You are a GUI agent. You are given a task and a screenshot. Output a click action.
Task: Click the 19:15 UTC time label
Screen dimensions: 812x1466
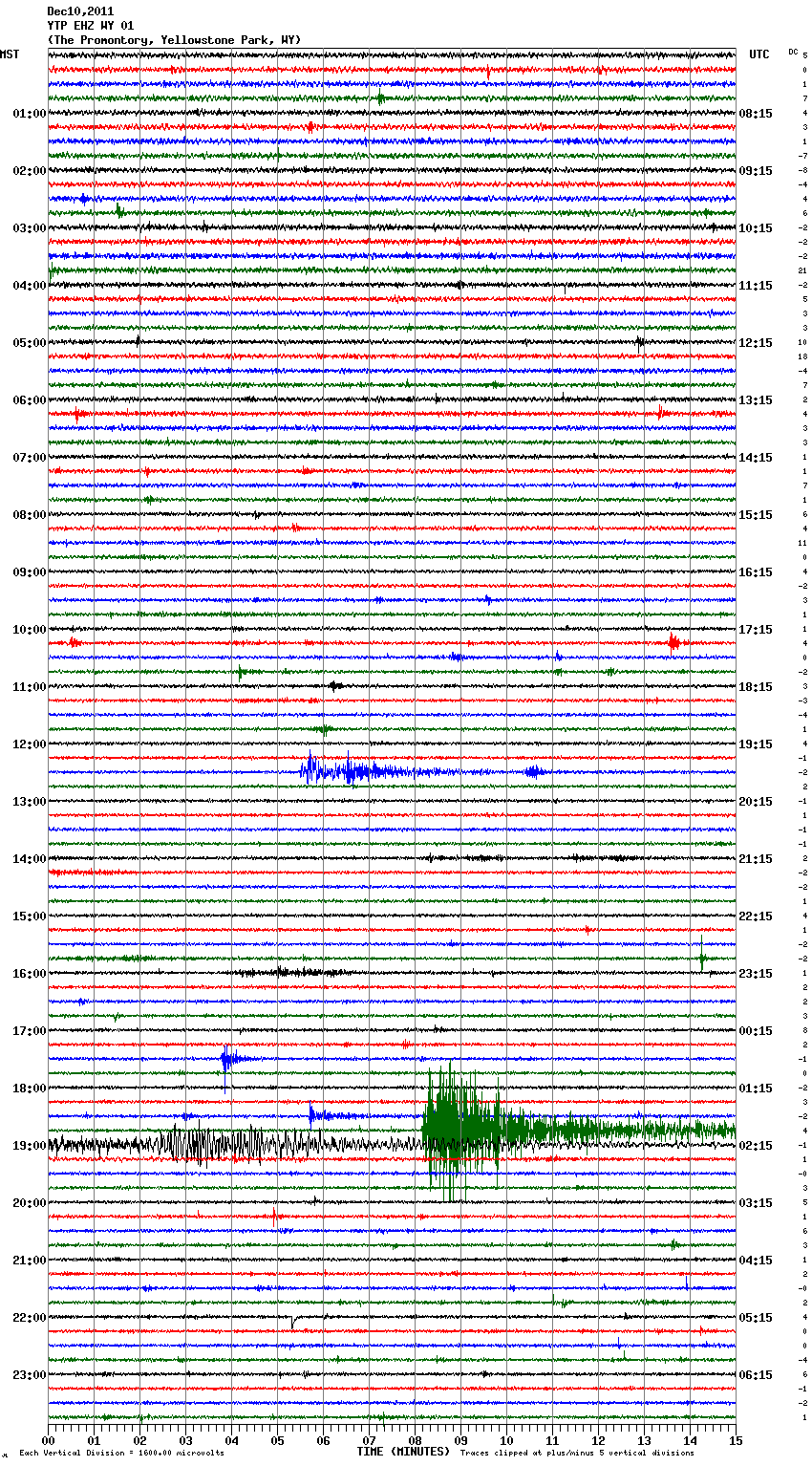756,744
